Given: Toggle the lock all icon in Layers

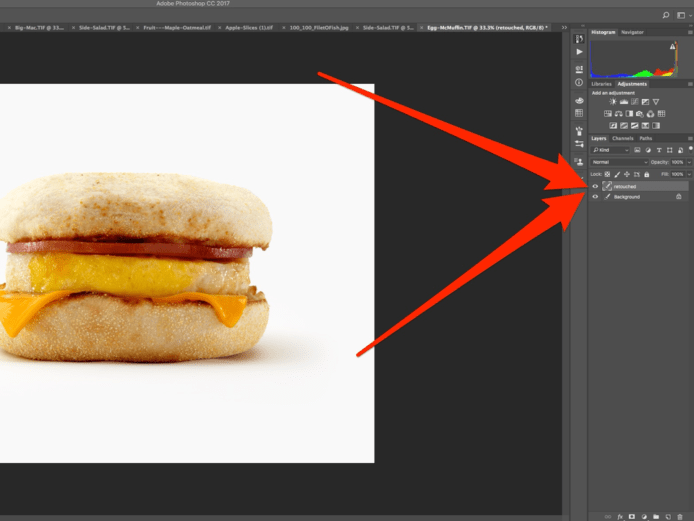Looking at the screenshot, I should point(646,174).
